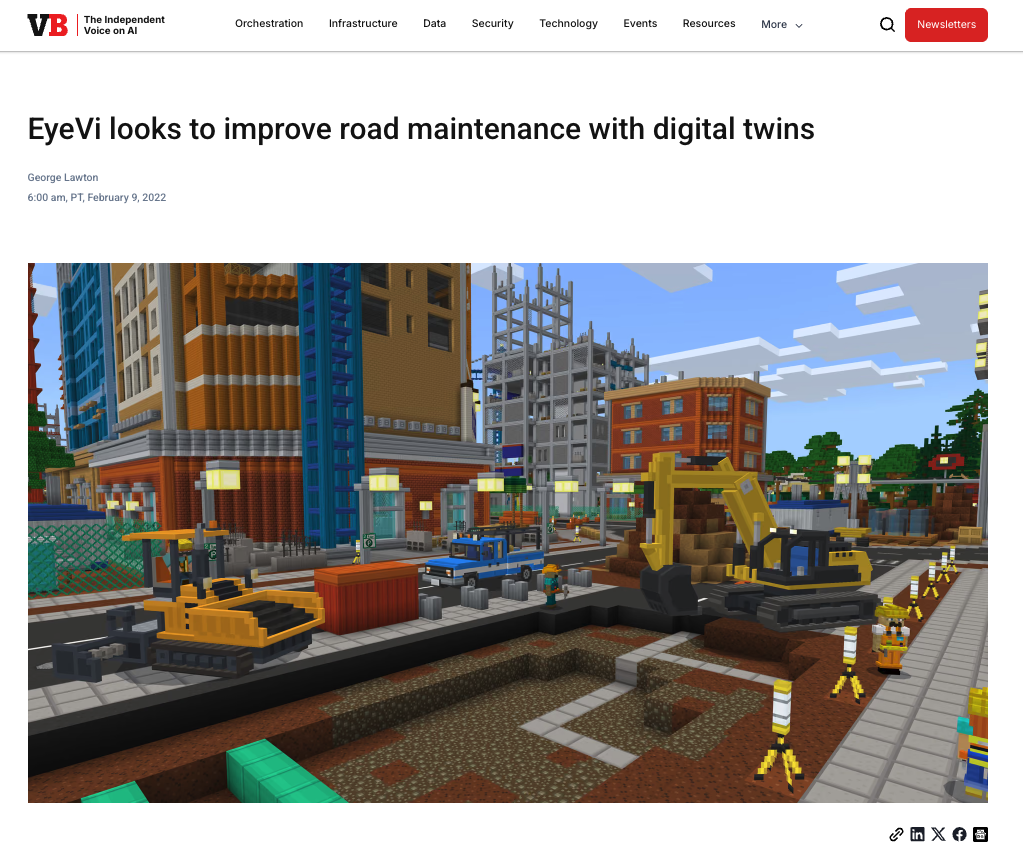This screenshot has width=1023, height=853.
Task: Open the Infrastructure section
Action: [x=363, y=23]
